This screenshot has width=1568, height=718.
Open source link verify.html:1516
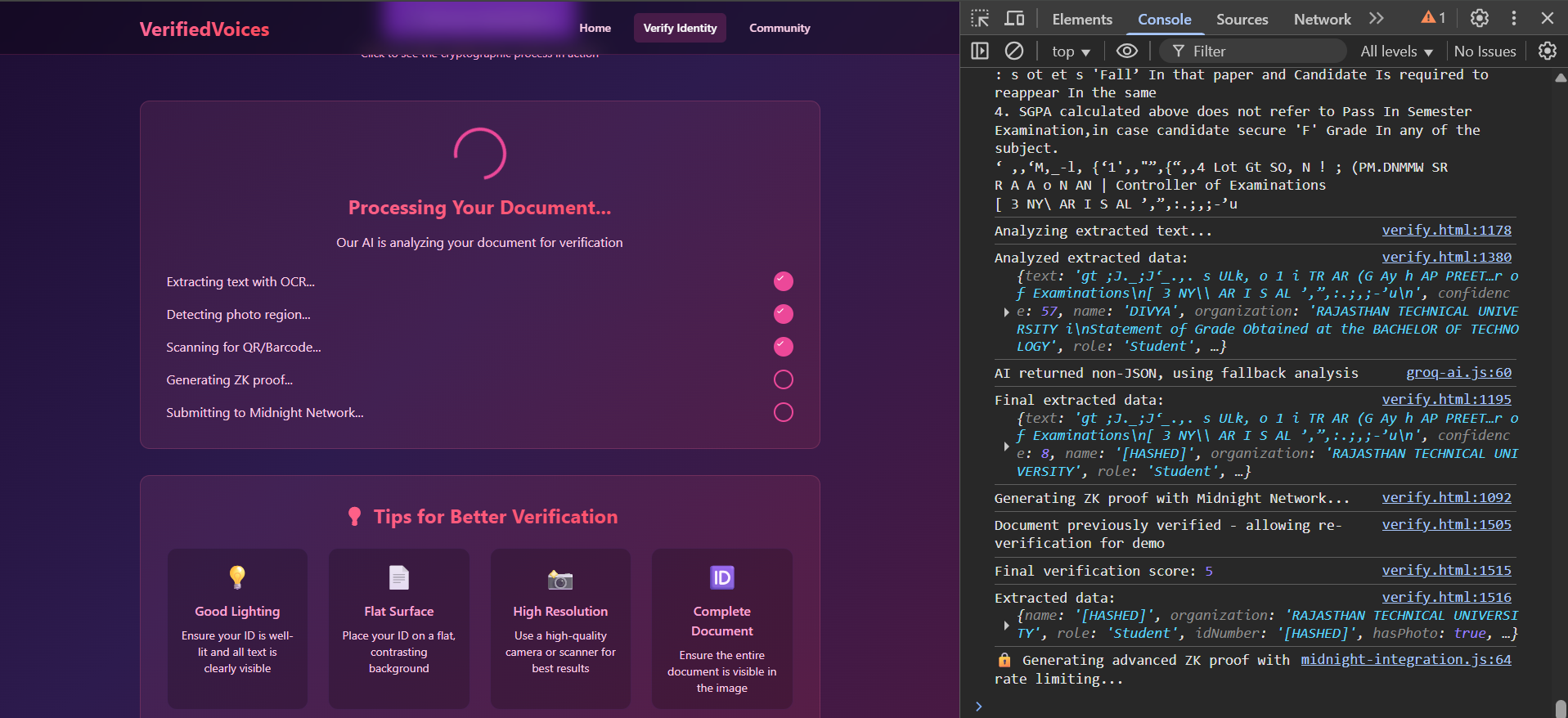[x=1446, y=598]
